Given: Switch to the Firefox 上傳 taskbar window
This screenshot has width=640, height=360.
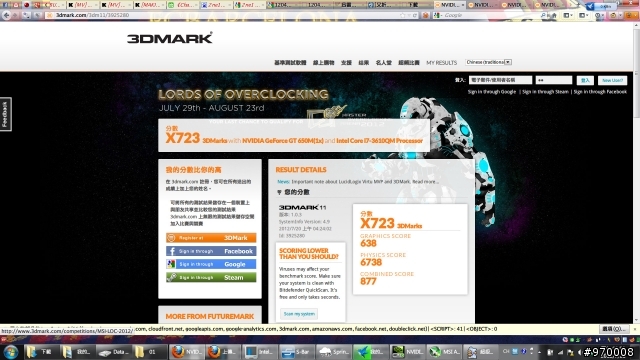Looking at the screenshot, I should [222, 352].
